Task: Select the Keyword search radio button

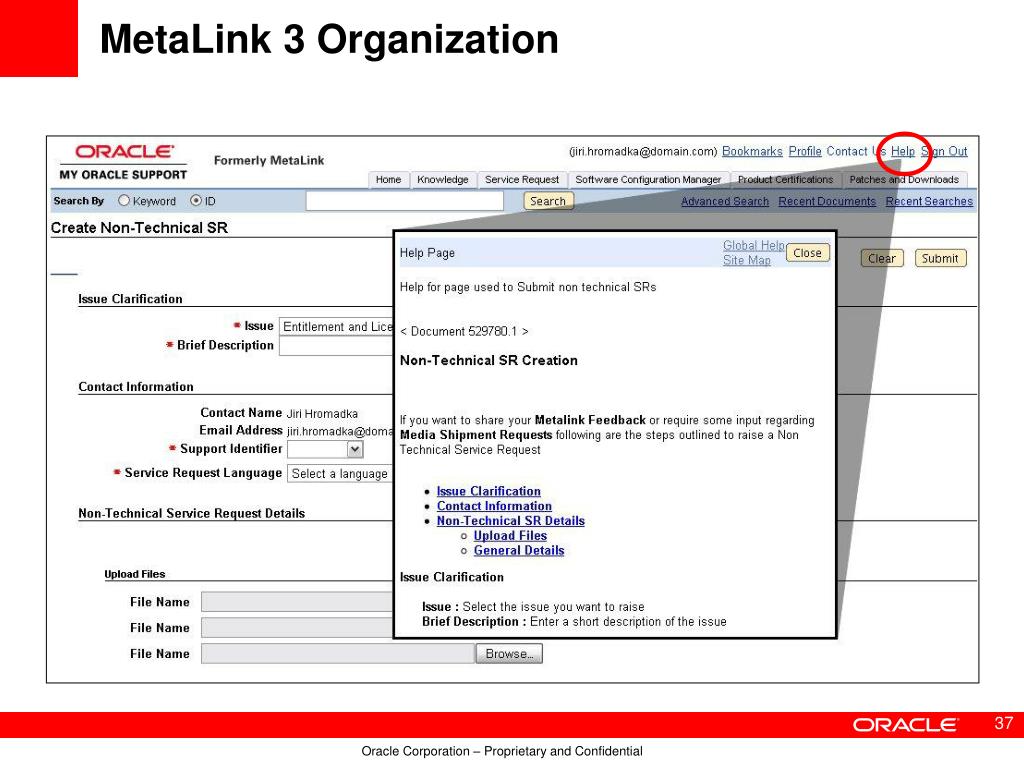Action: [x=124, y=201]
